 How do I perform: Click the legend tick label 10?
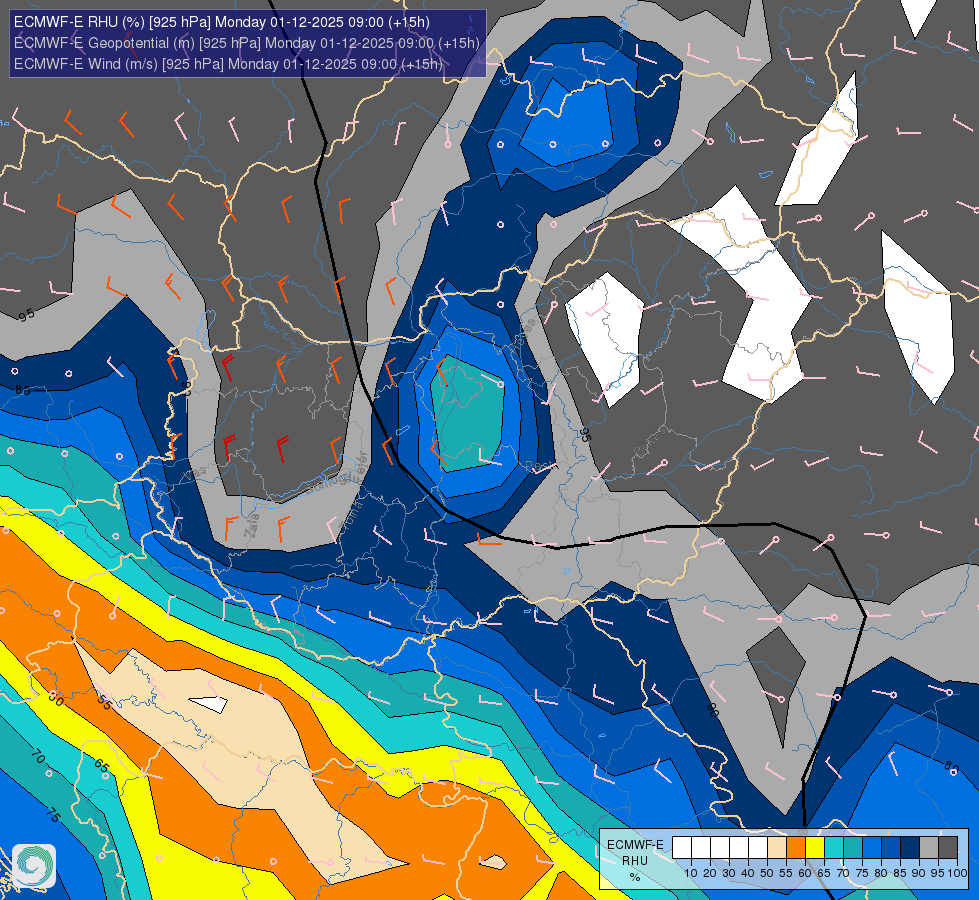[691, 873]
